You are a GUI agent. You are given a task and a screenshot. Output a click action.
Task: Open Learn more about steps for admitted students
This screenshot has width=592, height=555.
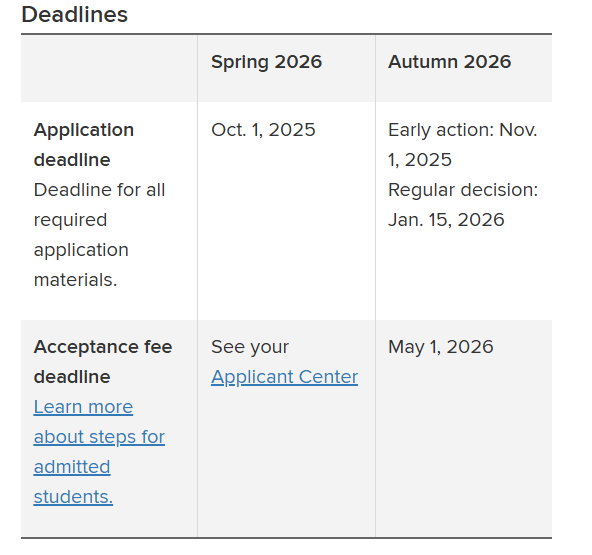[x=99, y=452]
